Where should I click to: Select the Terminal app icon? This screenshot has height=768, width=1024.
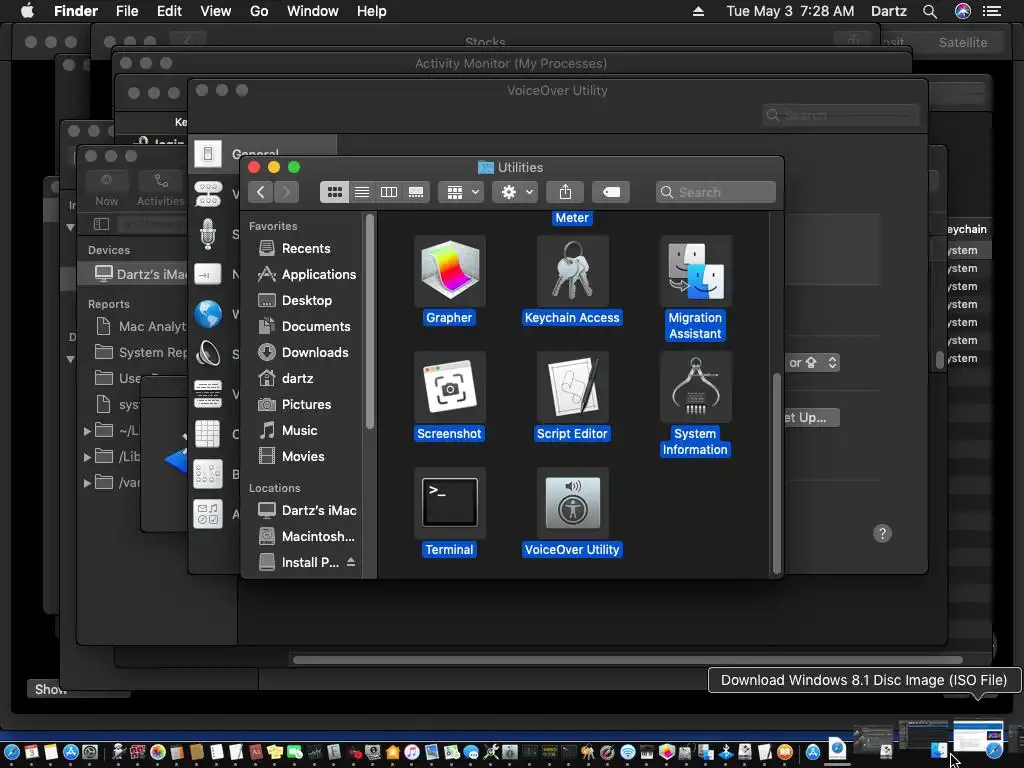tap(449, 503)
